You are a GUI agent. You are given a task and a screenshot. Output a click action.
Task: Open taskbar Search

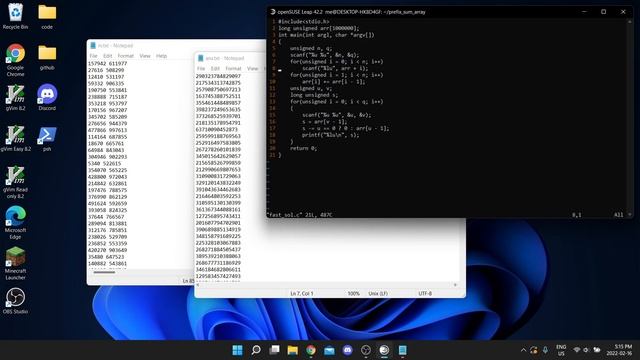pyautogui.click(x=256, y=350)
